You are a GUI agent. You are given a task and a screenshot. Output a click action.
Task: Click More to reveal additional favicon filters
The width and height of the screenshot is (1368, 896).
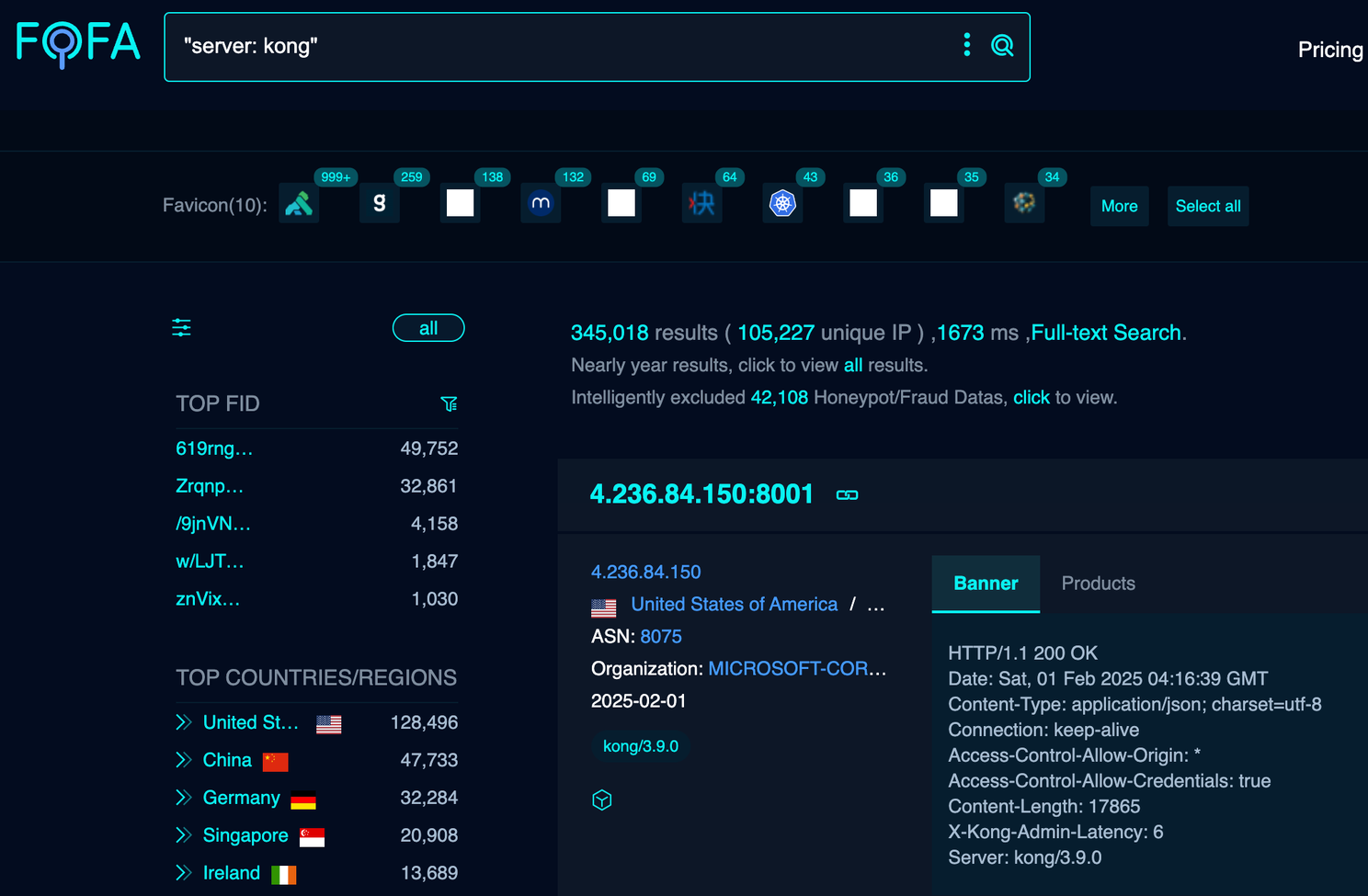[1118, 206]
